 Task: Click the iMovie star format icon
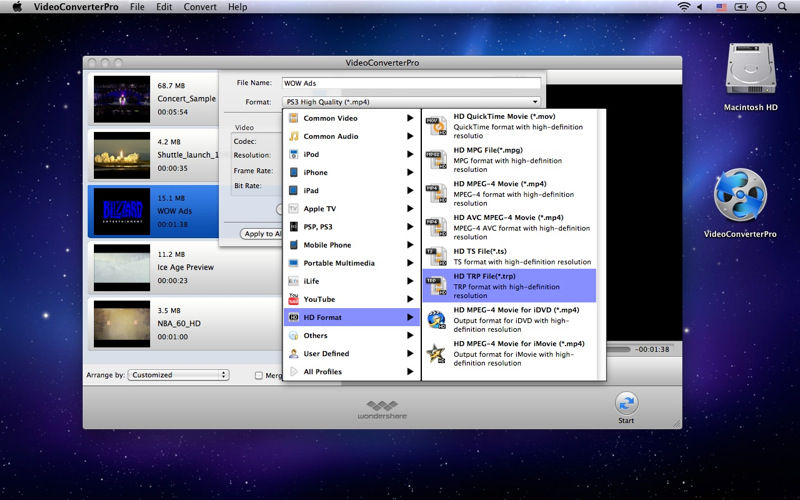[436, 353]
